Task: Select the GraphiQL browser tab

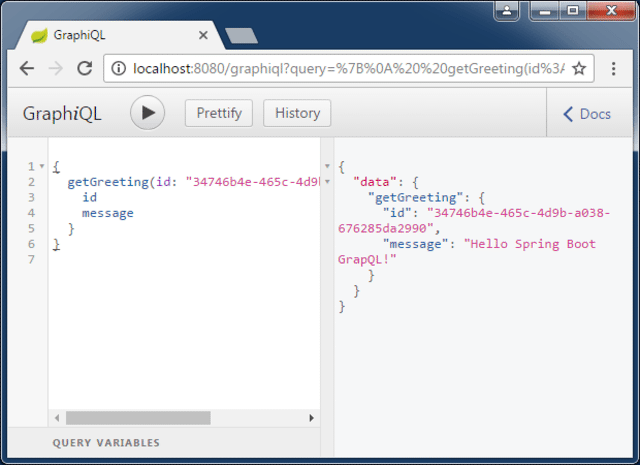Action: point(120,36)
